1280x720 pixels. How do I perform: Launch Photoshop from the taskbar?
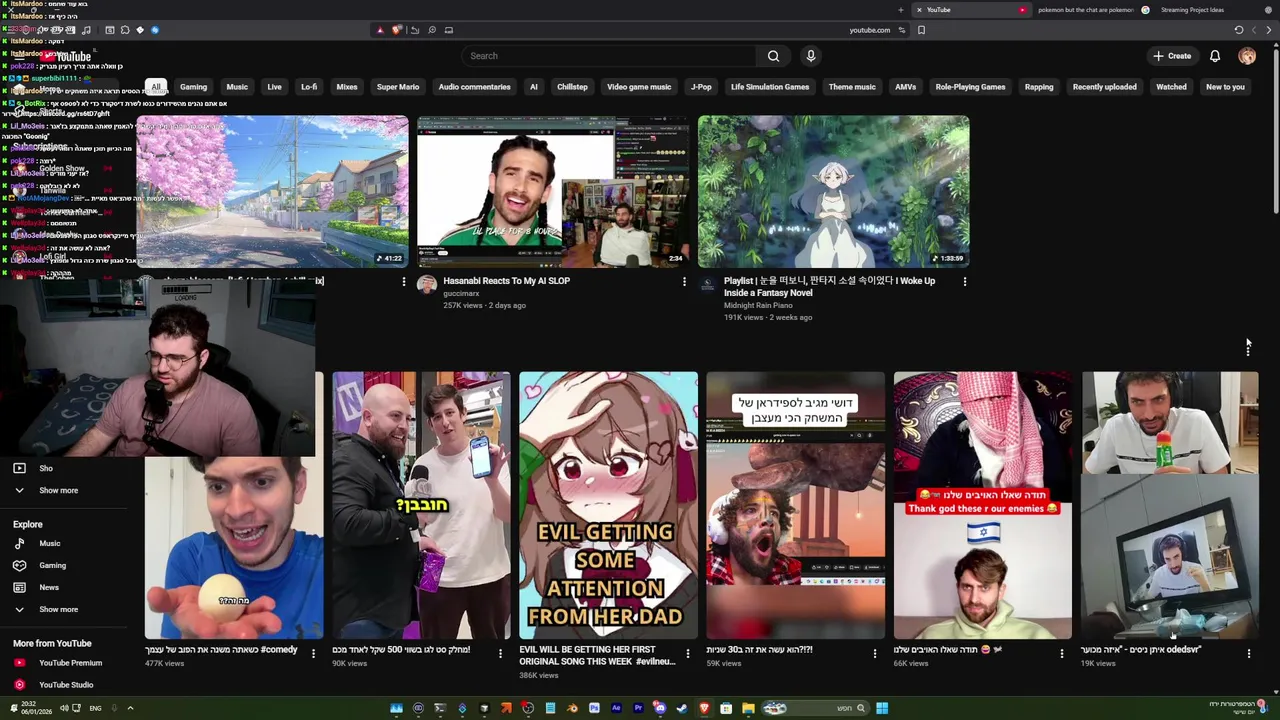(594, 708)
